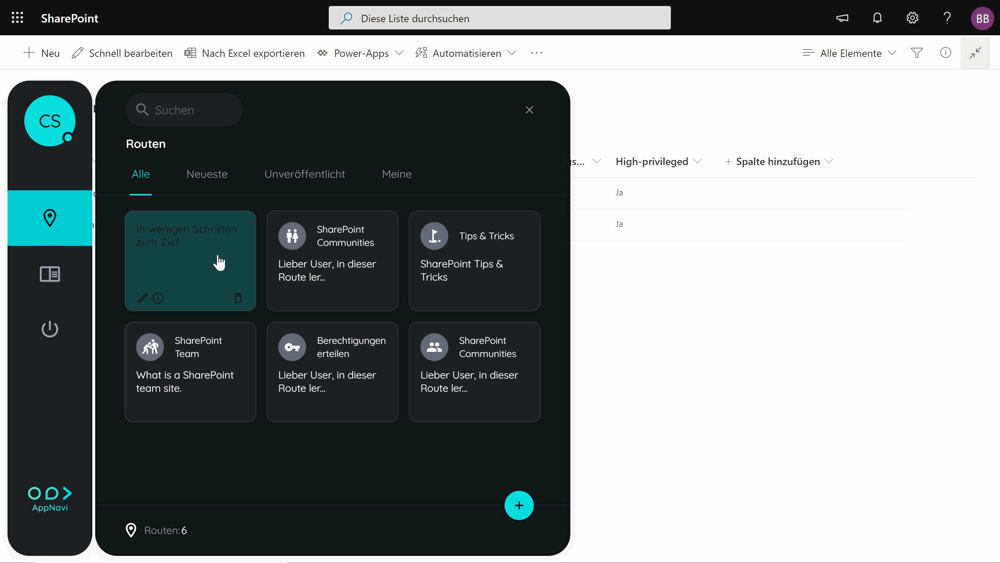Screen dimensions: 1000x563
Task: Switch to the Neueste tab
Action: click(x=207, y=174)
